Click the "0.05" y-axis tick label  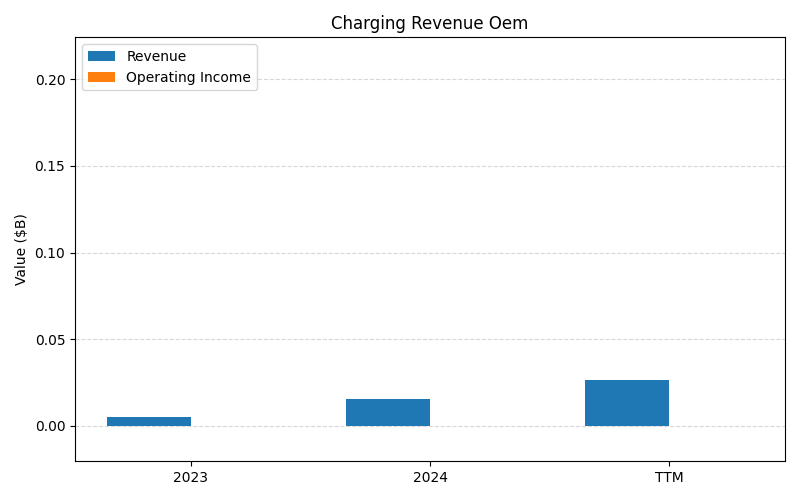[51, 340]
